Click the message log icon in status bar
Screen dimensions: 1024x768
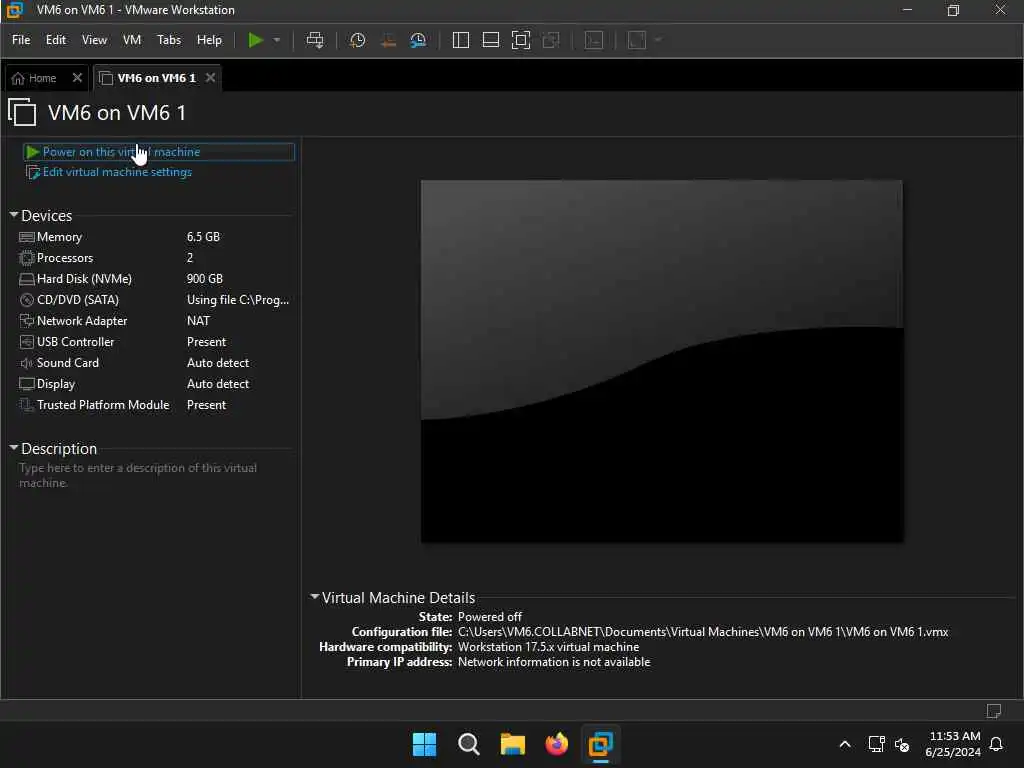(x=994, y=711)
